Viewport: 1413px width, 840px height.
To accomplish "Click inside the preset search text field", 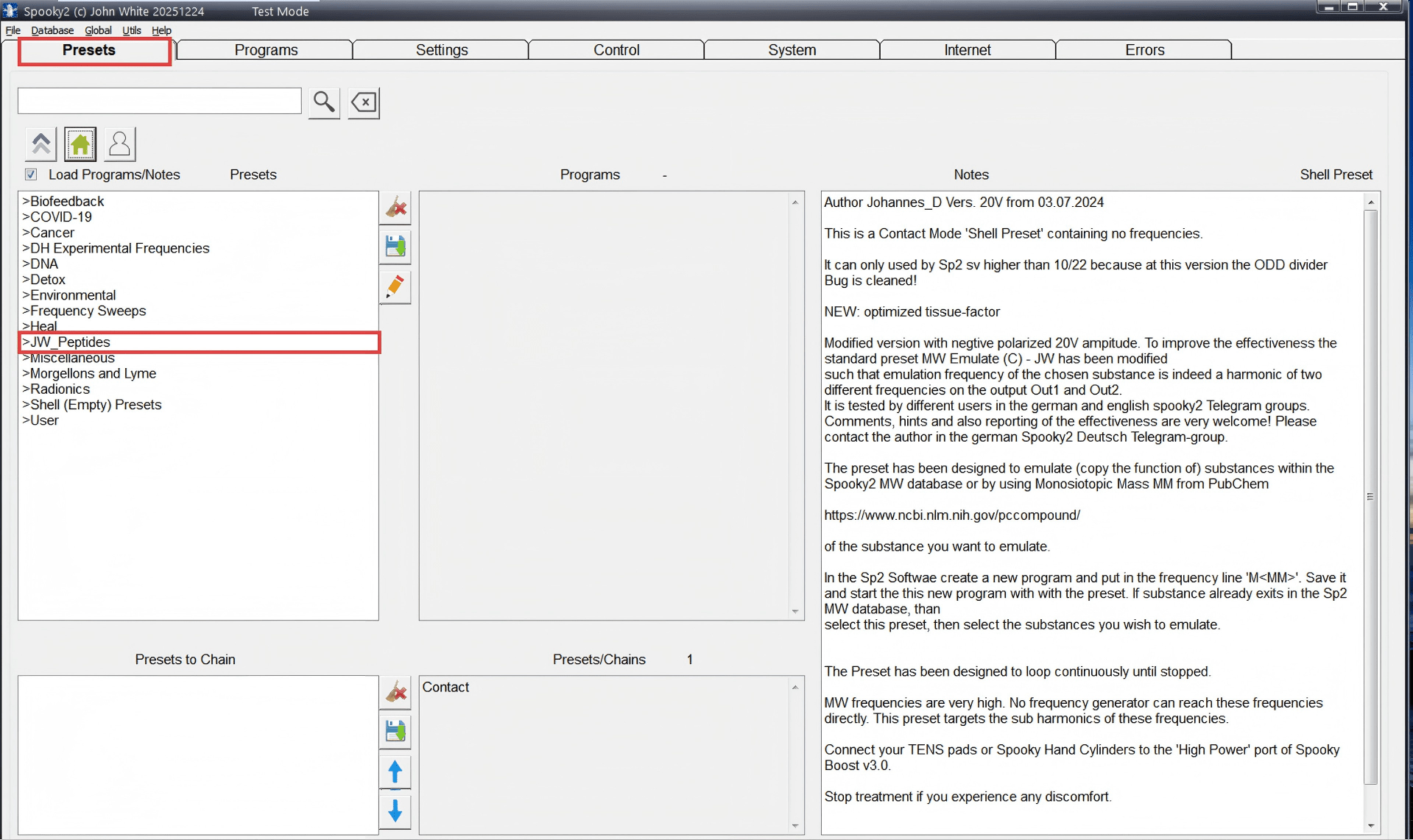I will tap(160, 101).
